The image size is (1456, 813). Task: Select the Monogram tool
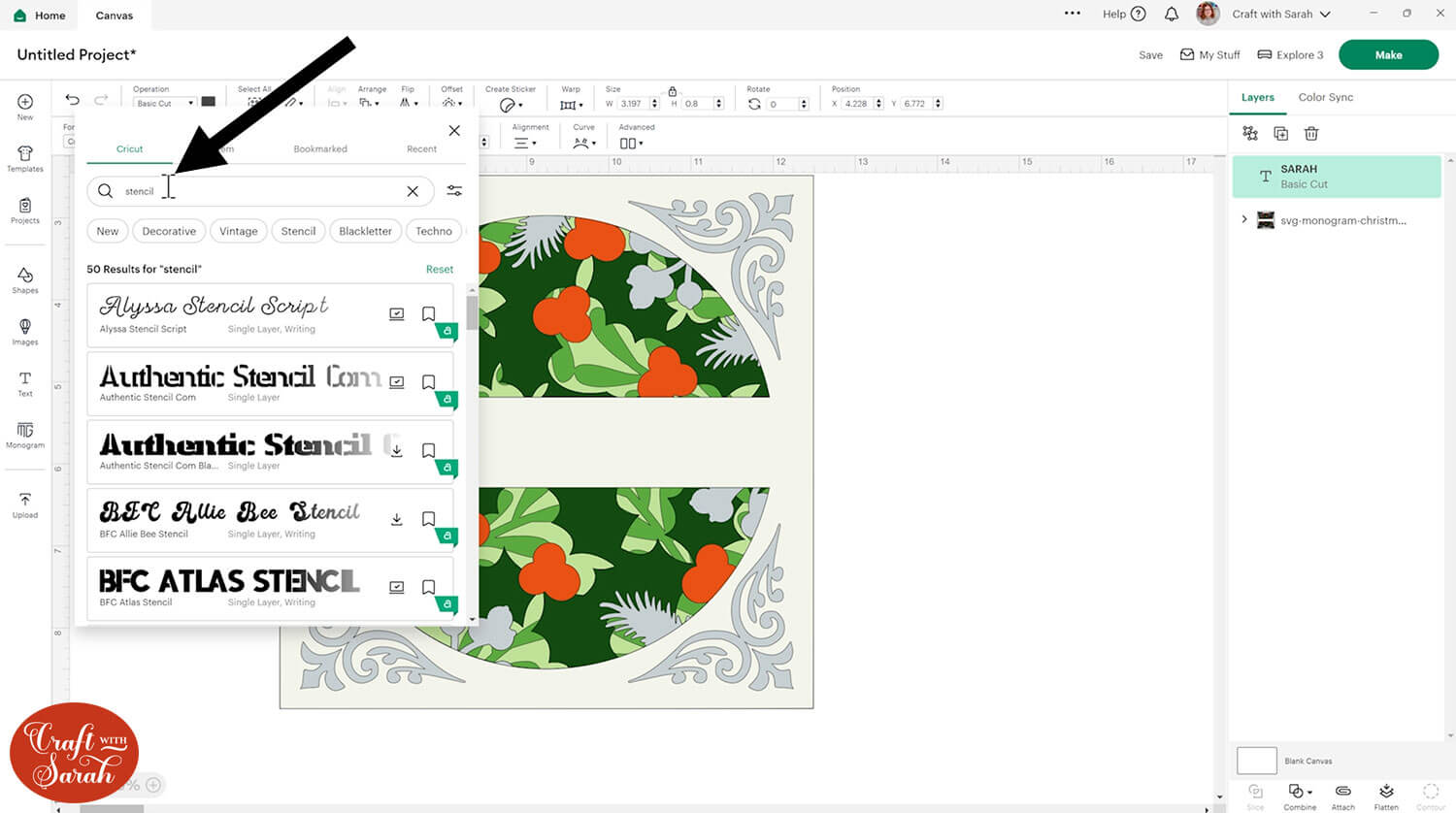coord(24,436)
